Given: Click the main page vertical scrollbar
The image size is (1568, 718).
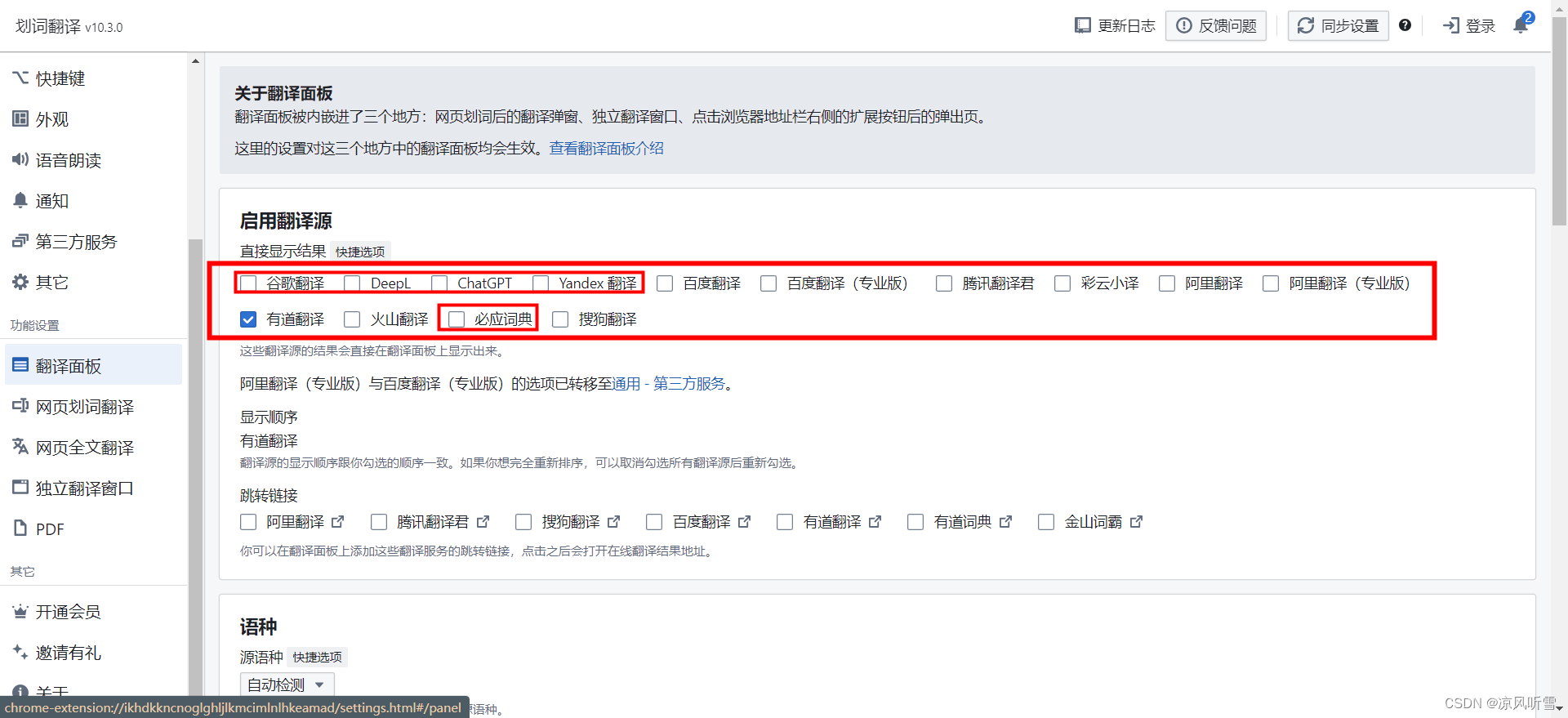Looking at the screenshot, I should [1559, 123].
